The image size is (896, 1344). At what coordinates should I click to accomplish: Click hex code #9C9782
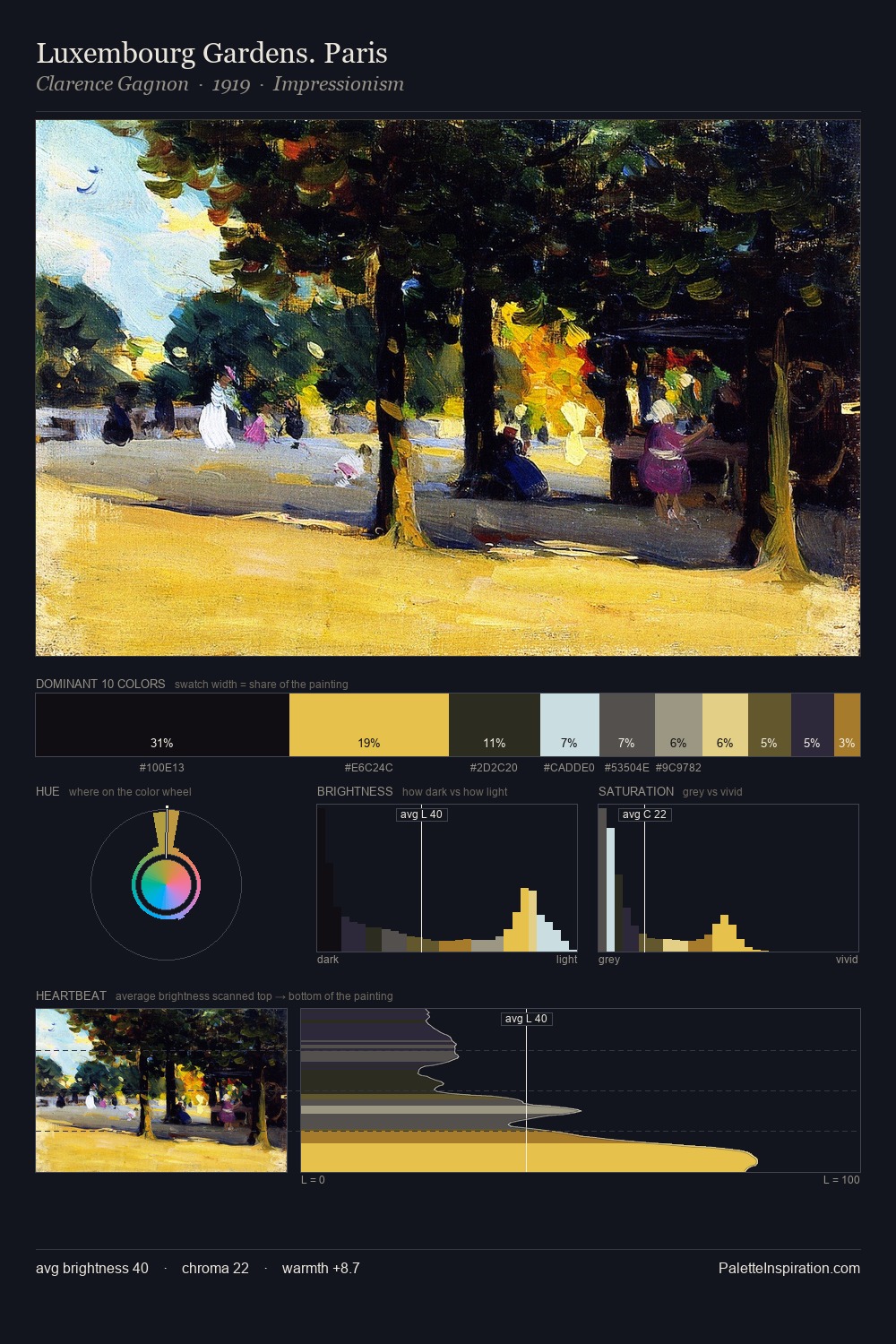tap(678, 768)
